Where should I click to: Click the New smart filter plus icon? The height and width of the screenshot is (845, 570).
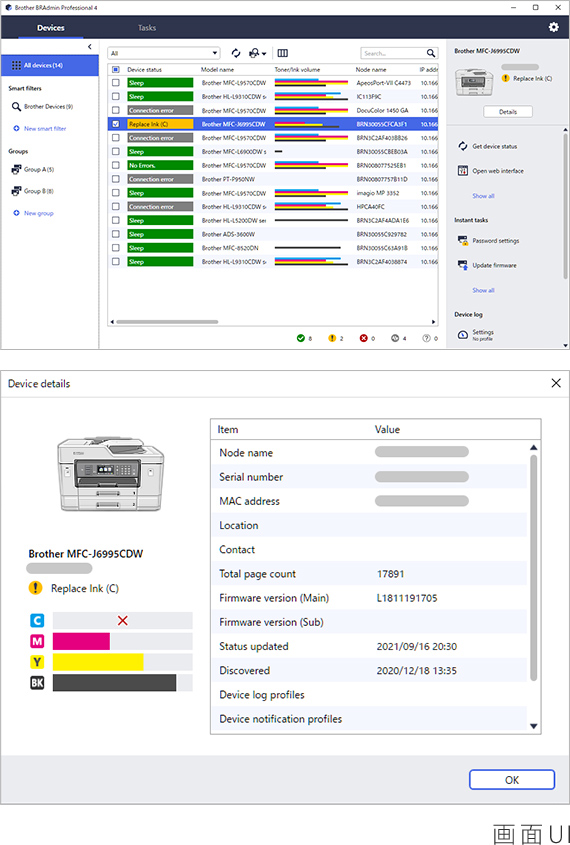click(16, 128)
